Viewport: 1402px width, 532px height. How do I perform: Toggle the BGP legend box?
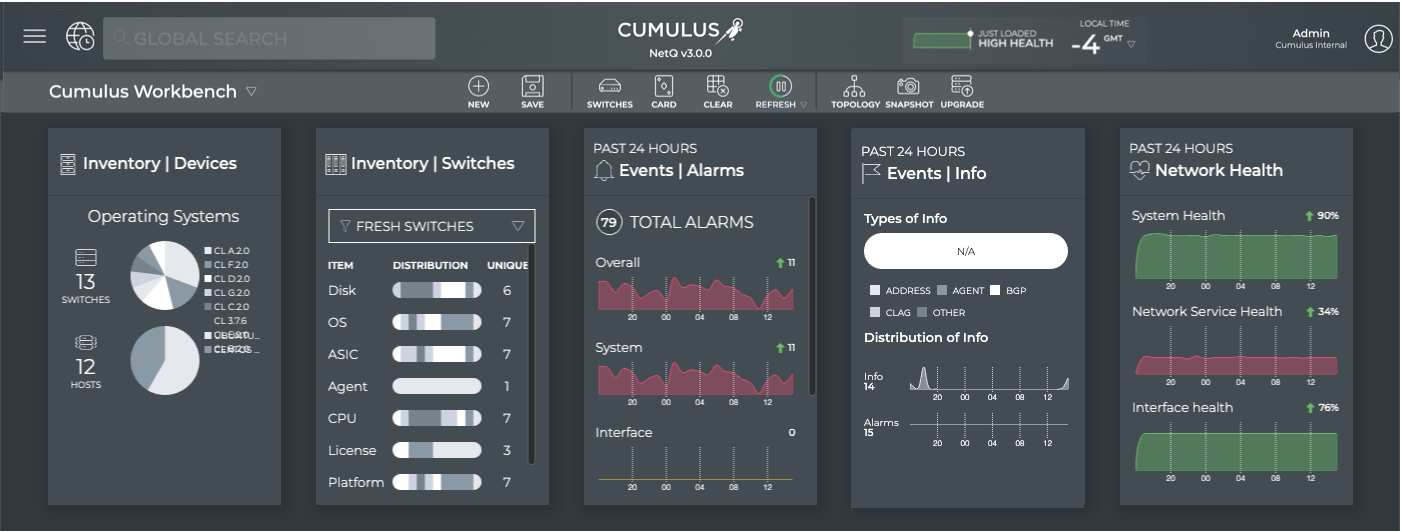(995, 291)
